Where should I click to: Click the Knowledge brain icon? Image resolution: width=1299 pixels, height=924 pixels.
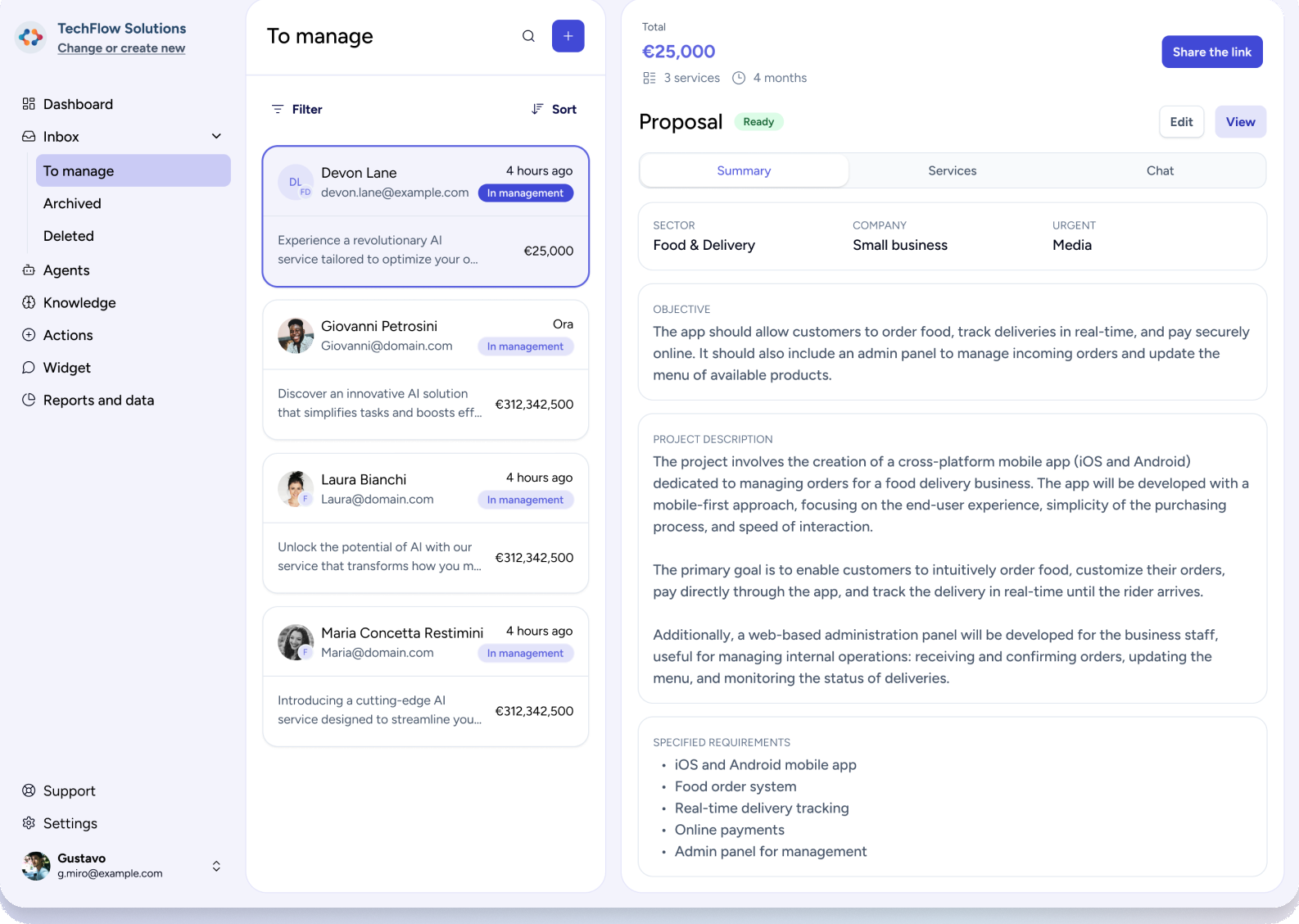point(29,302)
